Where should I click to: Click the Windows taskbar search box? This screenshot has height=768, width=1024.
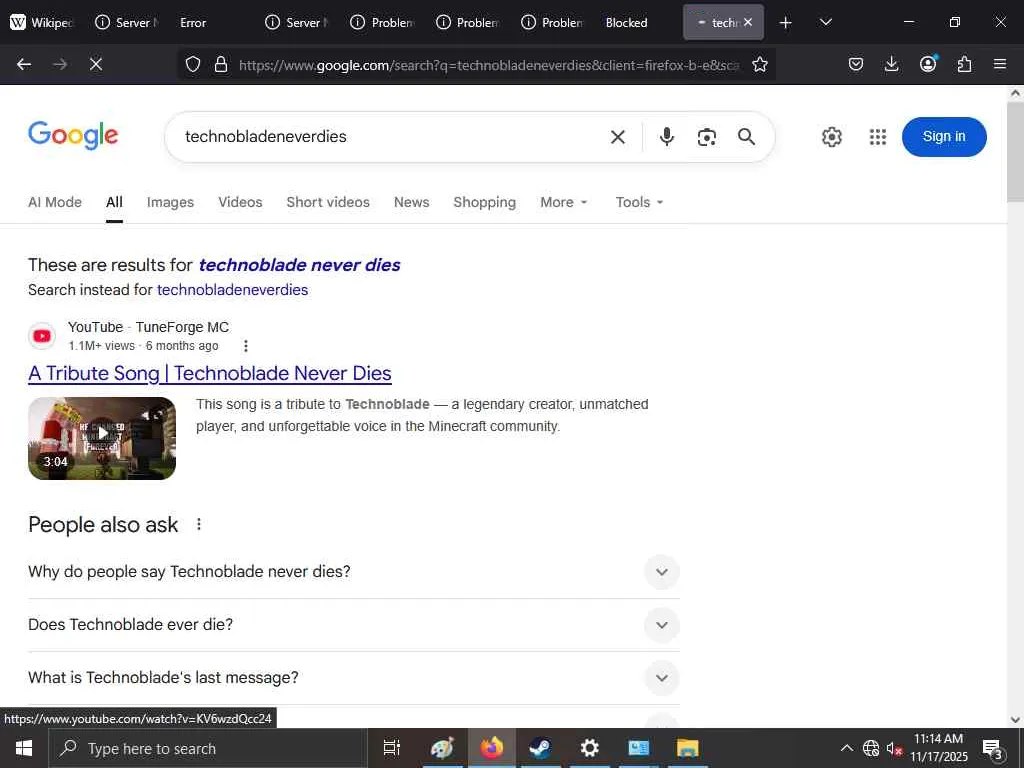click(208, 748)
